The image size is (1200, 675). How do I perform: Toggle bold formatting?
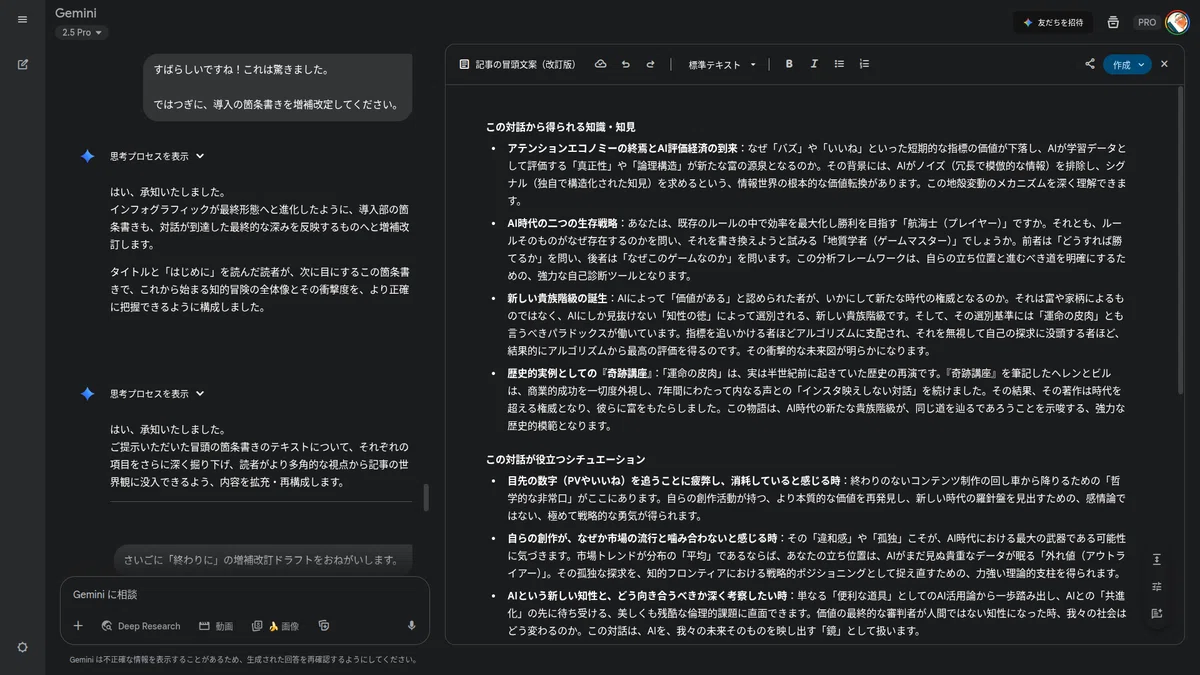(x=789, y=64)
